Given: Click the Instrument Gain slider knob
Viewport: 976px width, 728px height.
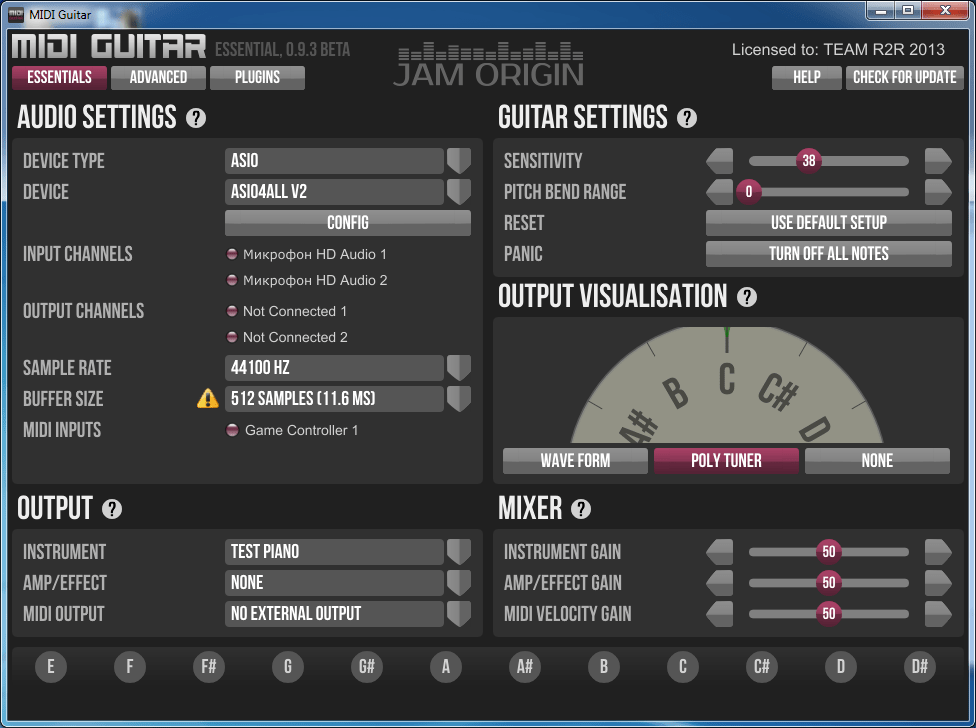Looking at the screenshot, I should (x=828, y=551).
